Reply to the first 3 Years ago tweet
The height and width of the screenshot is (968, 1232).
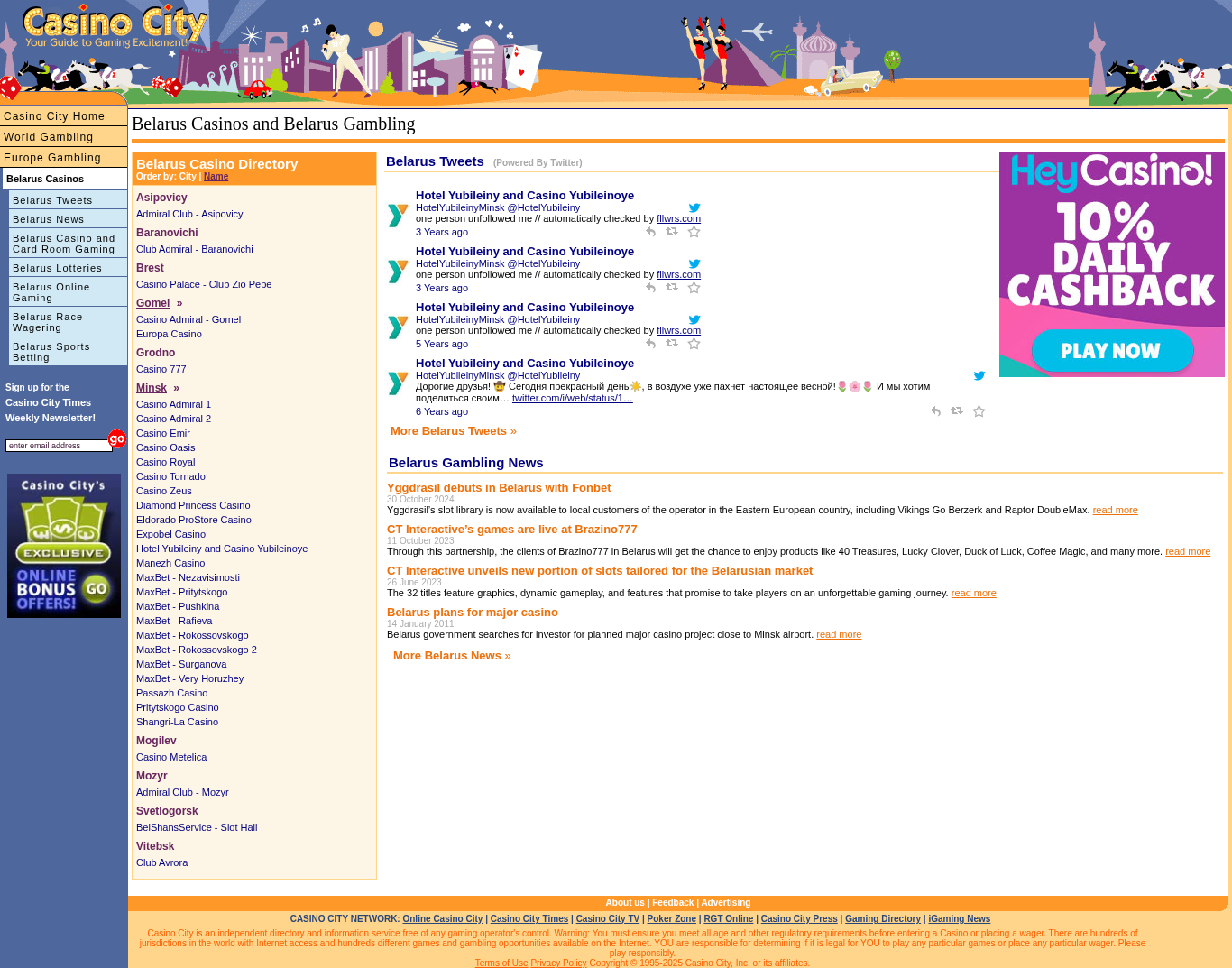(650, 232)
